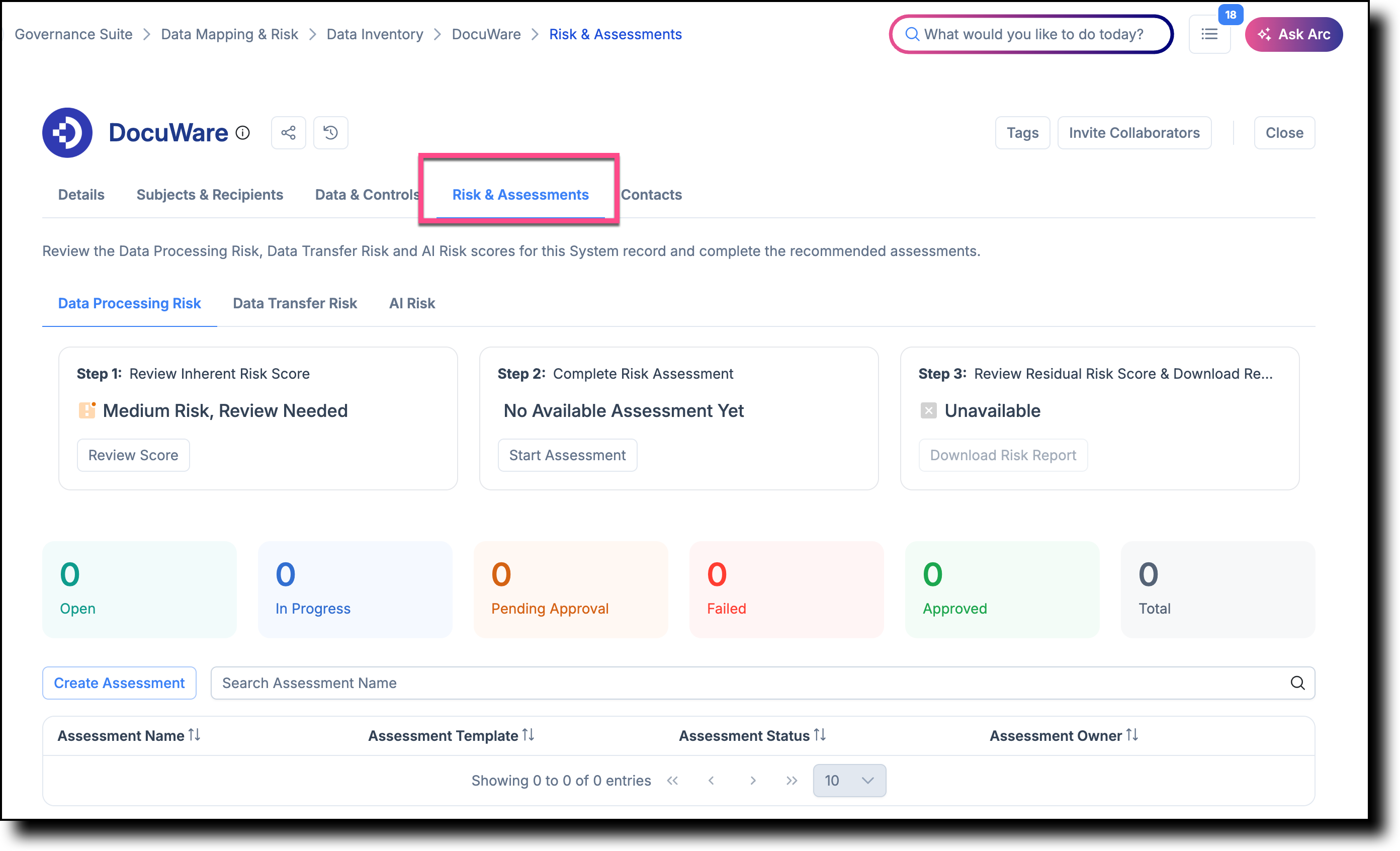Click the DocuWare logo icon
Image resolution: width=1400 pixels, height=851 pixels.
(67, 132)
